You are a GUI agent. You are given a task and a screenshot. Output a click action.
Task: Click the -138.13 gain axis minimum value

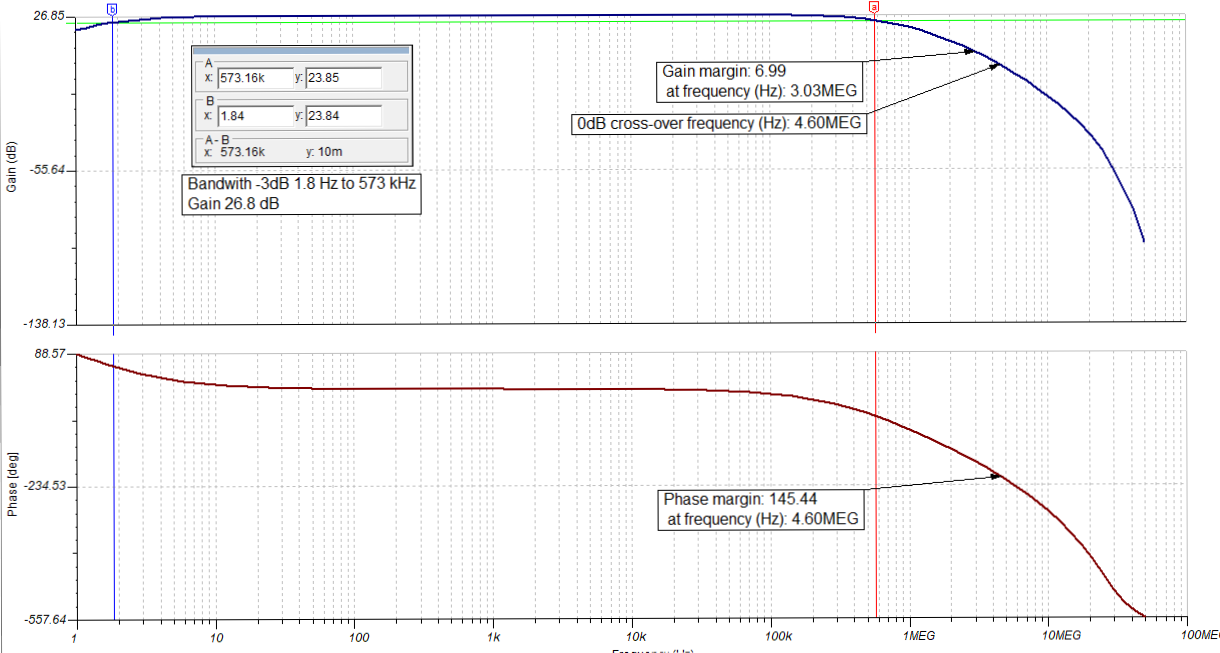point(44,325)
